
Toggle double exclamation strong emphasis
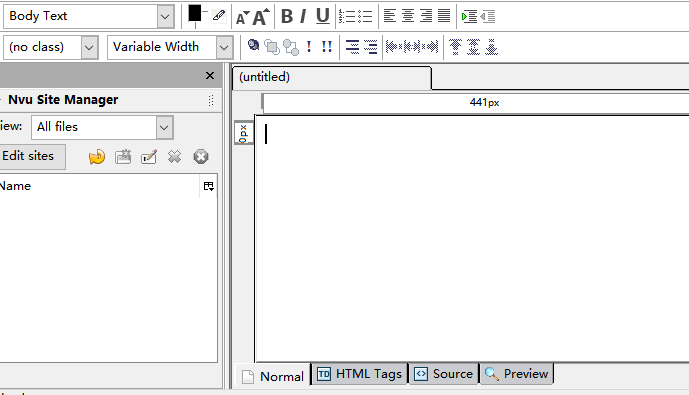coord(326,47)
